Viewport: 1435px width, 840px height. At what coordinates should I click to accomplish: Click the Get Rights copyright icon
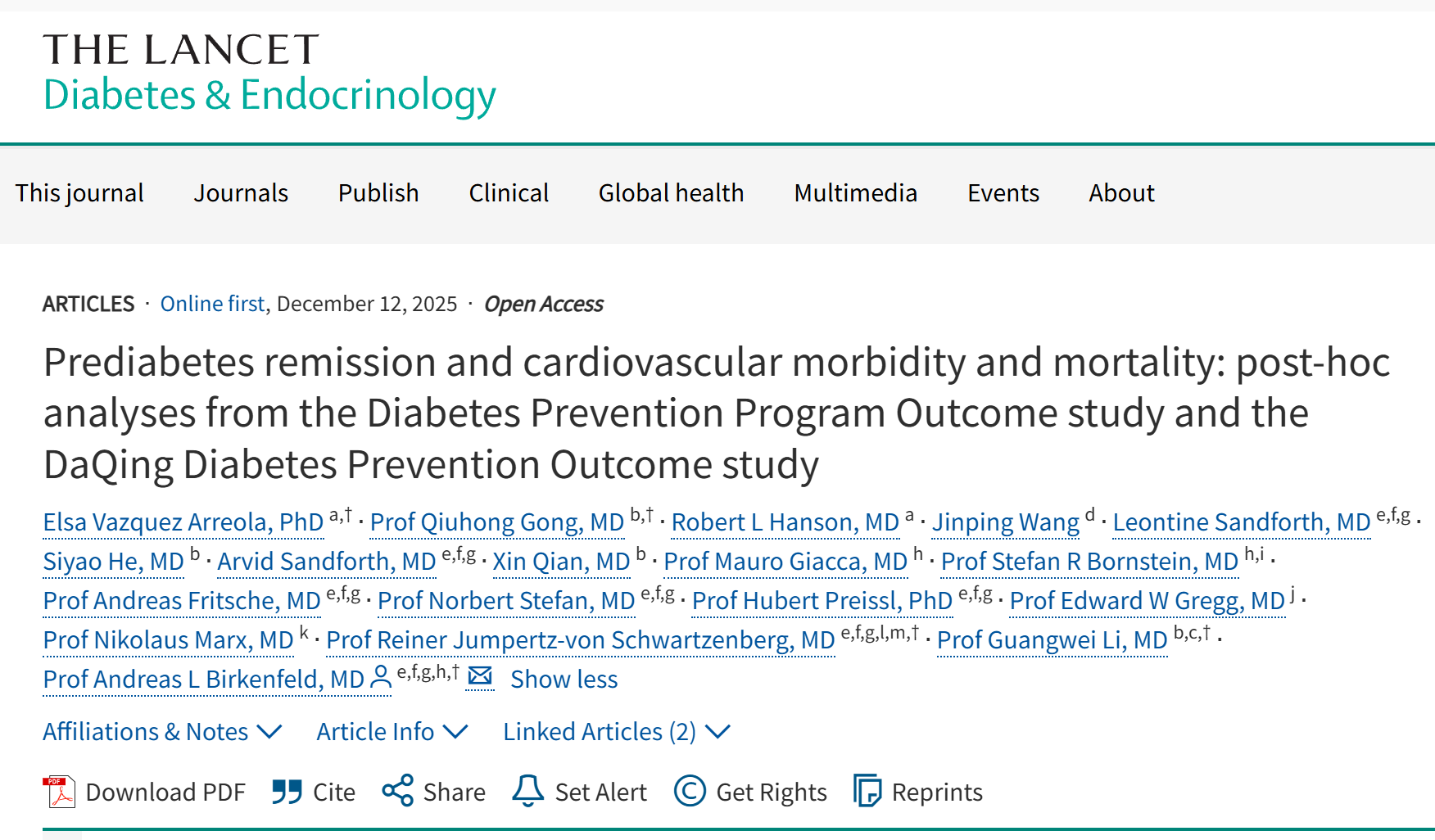coord(690,792)
